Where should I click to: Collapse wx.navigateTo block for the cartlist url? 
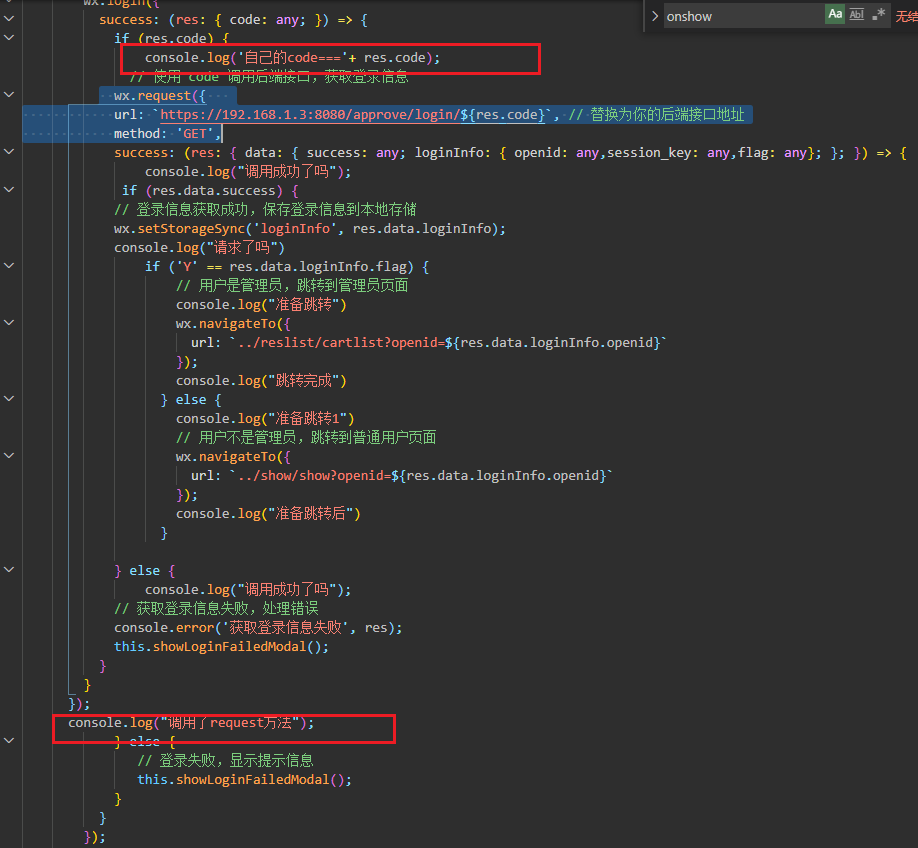(9, 322)
